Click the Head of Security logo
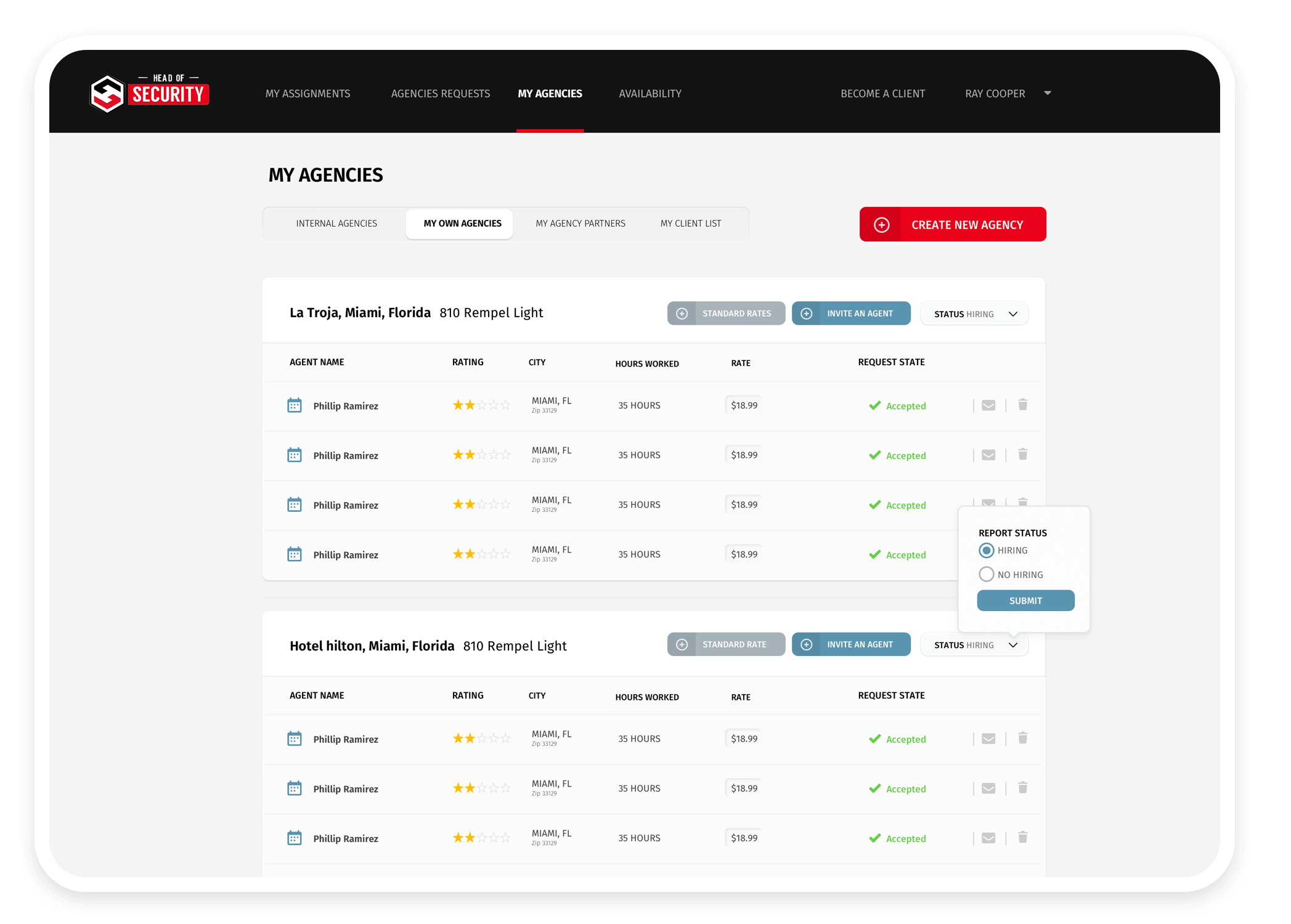 click(150, 94)
